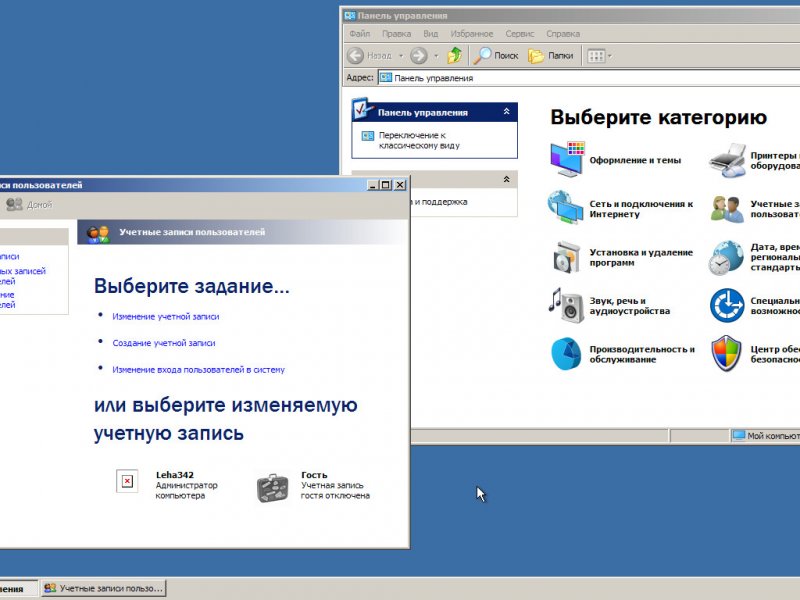Open the User accounts category icon
Image resolution: width=800 pixels, height=600 pixels.
tap(728, 209)
